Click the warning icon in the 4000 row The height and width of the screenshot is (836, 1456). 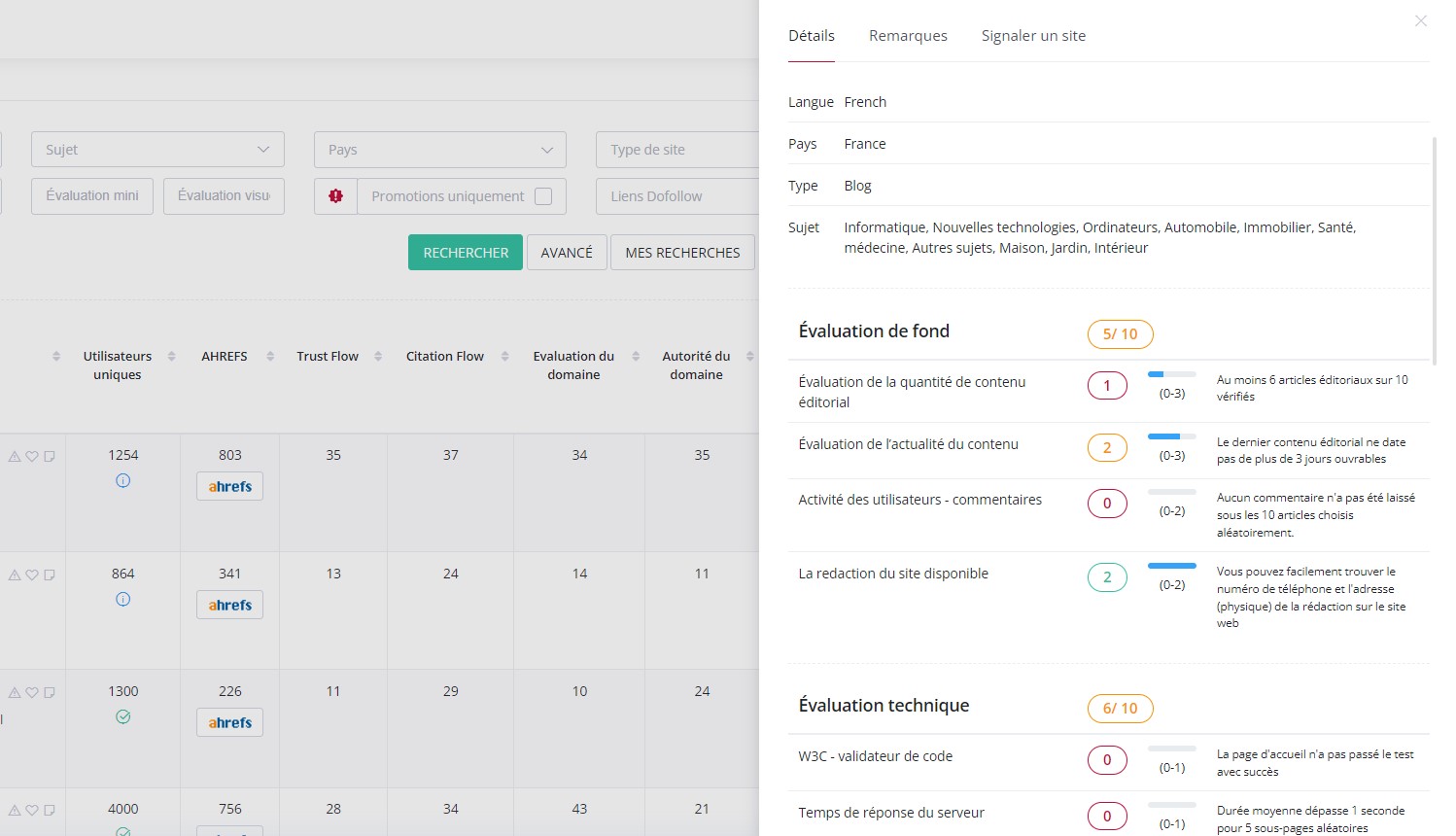[x=15, y=810]
